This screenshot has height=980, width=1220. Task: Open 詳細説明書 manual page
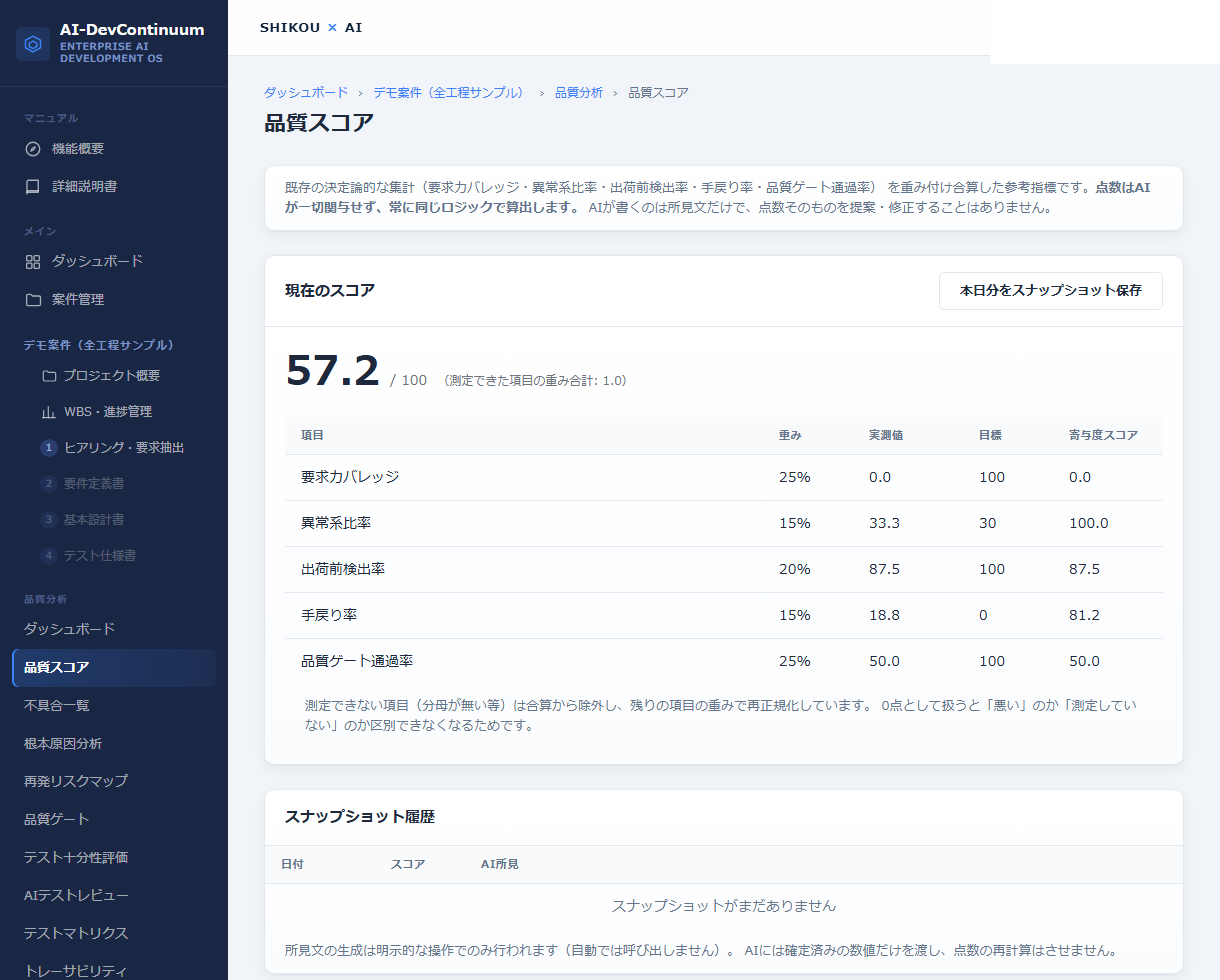pos(114,187)
